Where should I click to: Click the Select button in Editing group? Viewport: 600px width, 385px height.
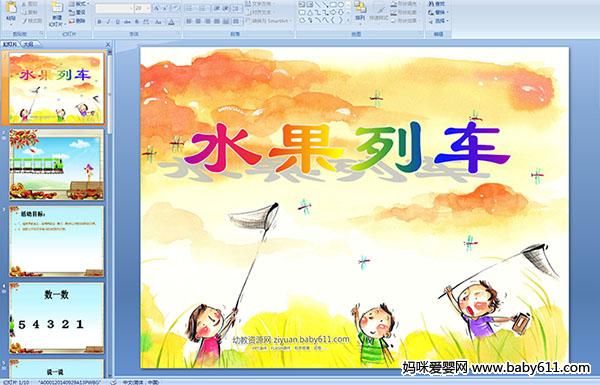coord(439,21)
